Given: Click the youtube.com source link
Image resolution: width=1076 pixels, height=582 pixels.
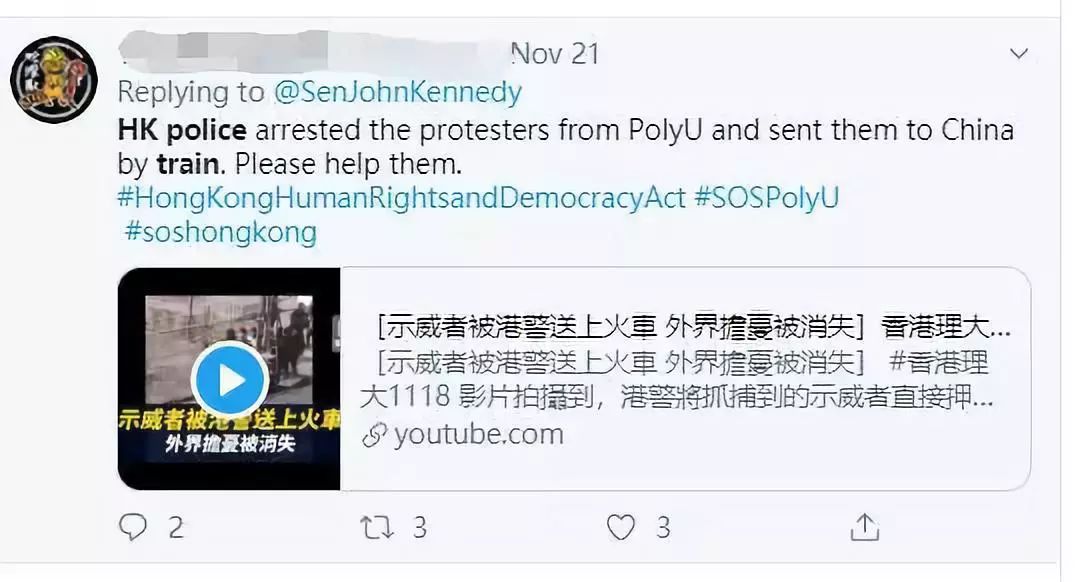Looking at the screenshot, I should tap(478, 434).
